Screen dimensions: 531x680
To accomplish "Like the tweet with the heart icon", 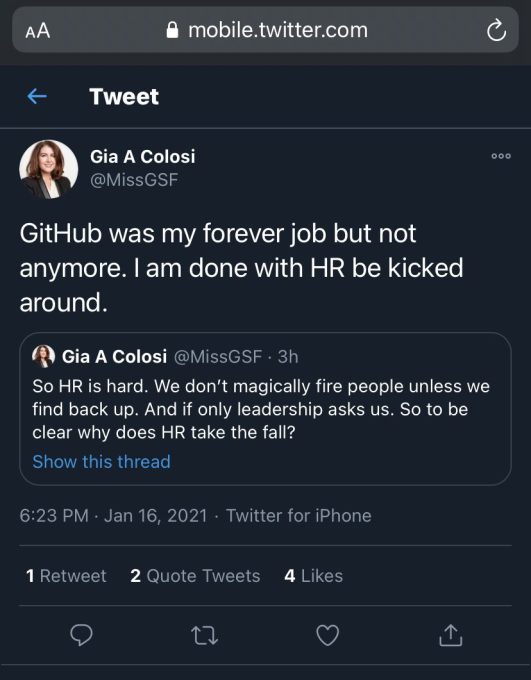I will coord(328,635).
